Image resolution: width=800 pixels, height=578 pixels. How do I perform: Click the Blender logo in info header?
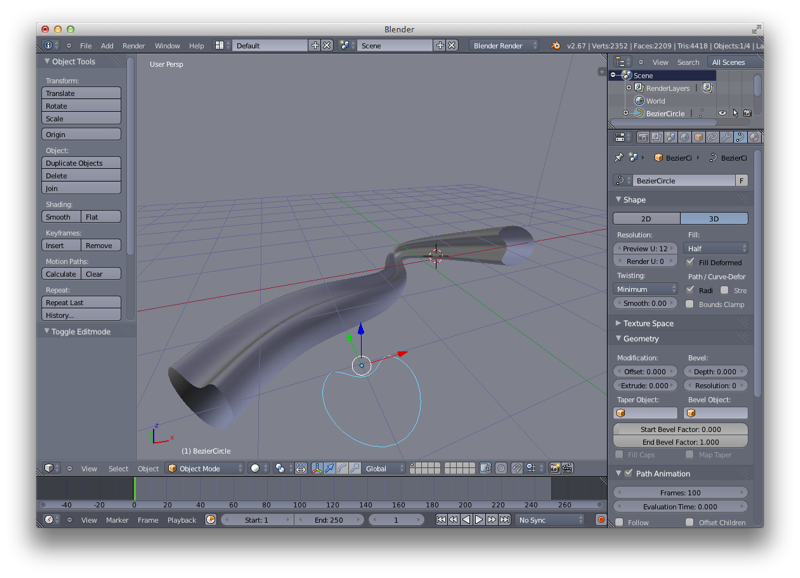tap(556, 46)
